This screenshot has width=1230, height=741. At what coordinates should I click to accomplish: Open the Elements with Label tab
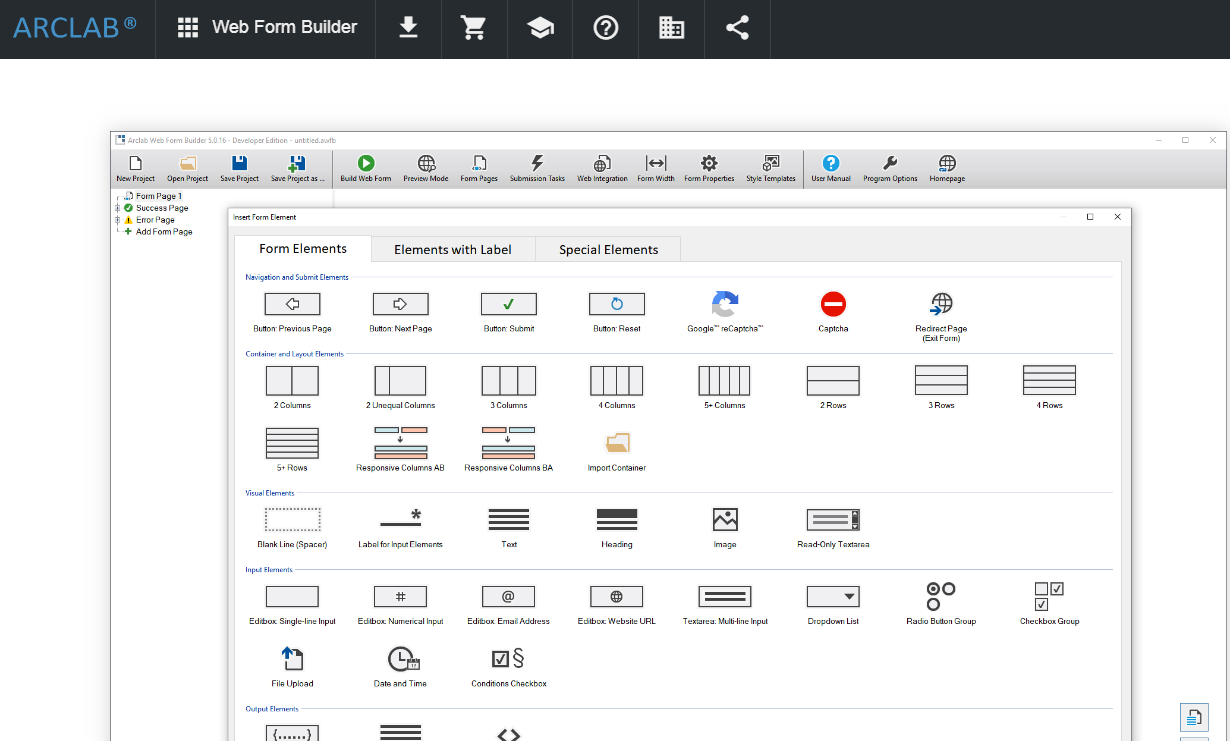pyautogui.click(x=453, y=248)
